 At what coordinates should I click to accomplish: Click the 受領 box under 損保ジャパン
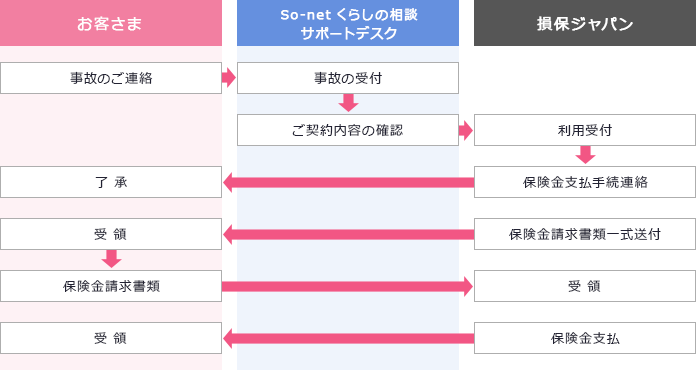[585, 286]
